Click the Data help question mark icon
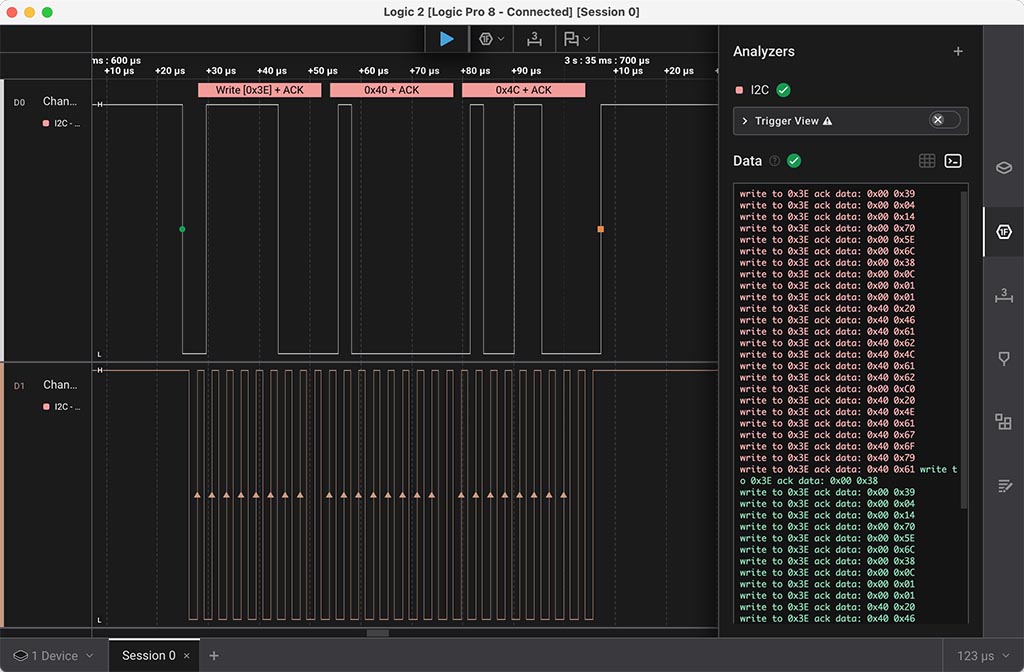The width and height of the screenshot is (1024, 672). coord(774,161)
